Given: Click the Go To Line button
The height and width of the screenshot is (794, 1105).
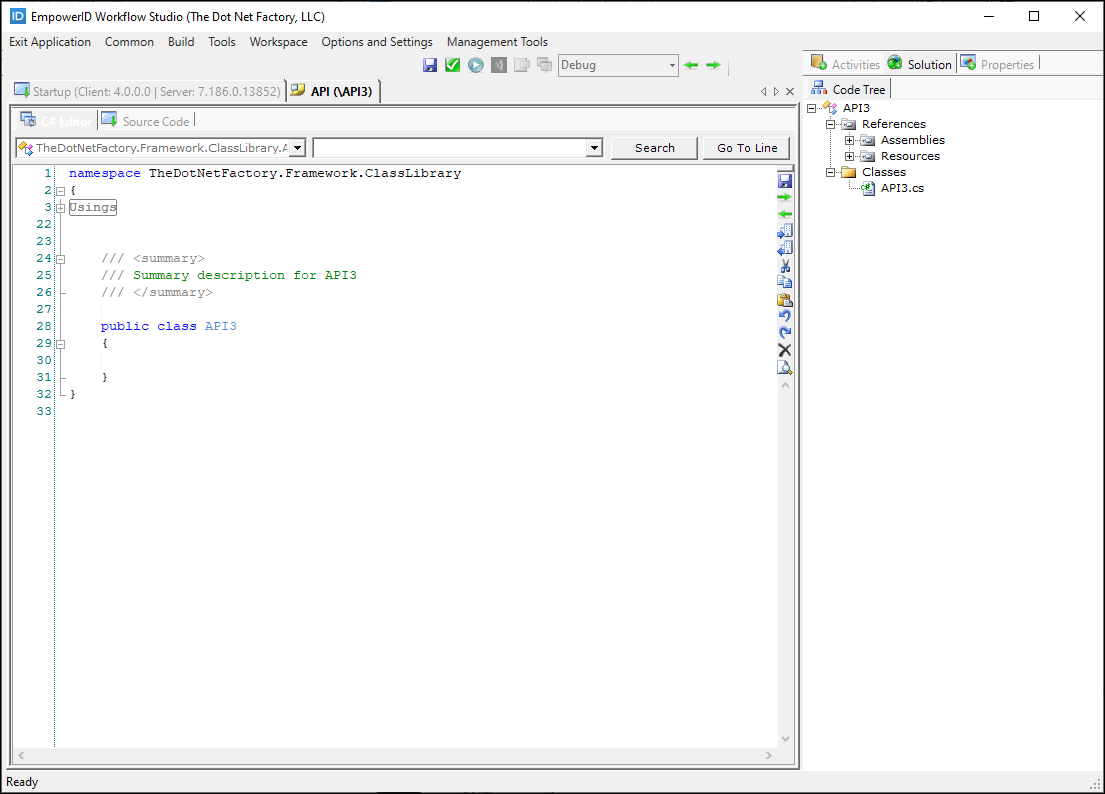Looking at the screenshot, I should pyautogui.click(x=746, y=147).
